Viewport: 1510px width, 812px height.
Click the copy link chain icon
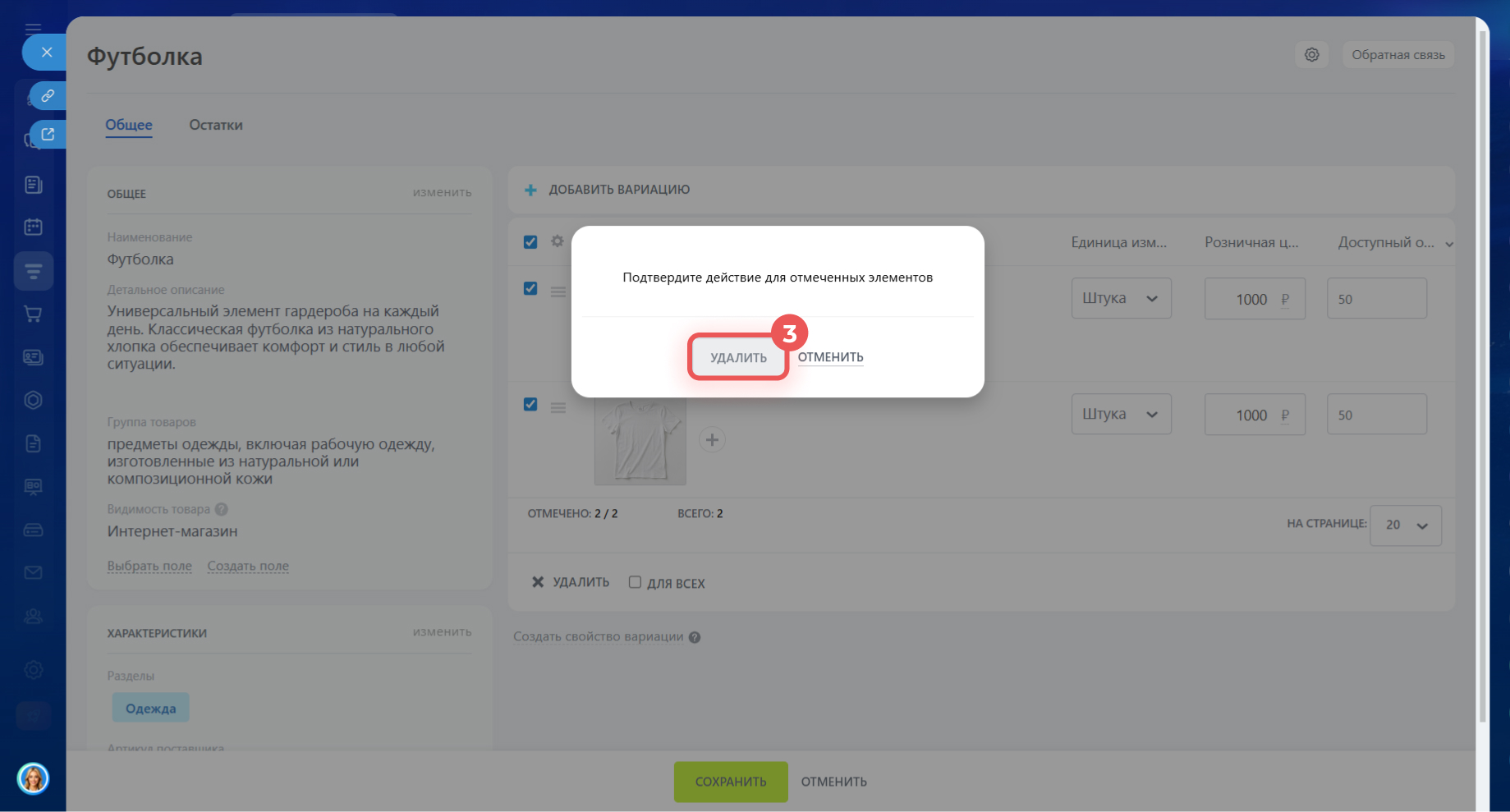[48, 96]
